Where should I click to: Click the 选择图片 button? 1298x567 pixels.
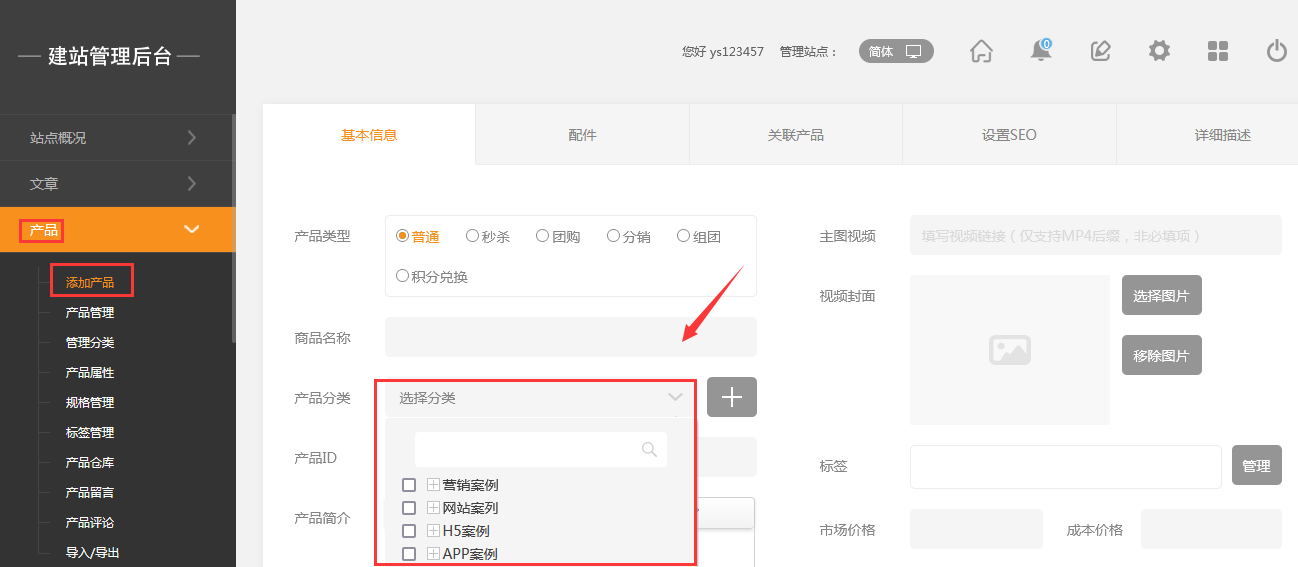coord(1161,295)
